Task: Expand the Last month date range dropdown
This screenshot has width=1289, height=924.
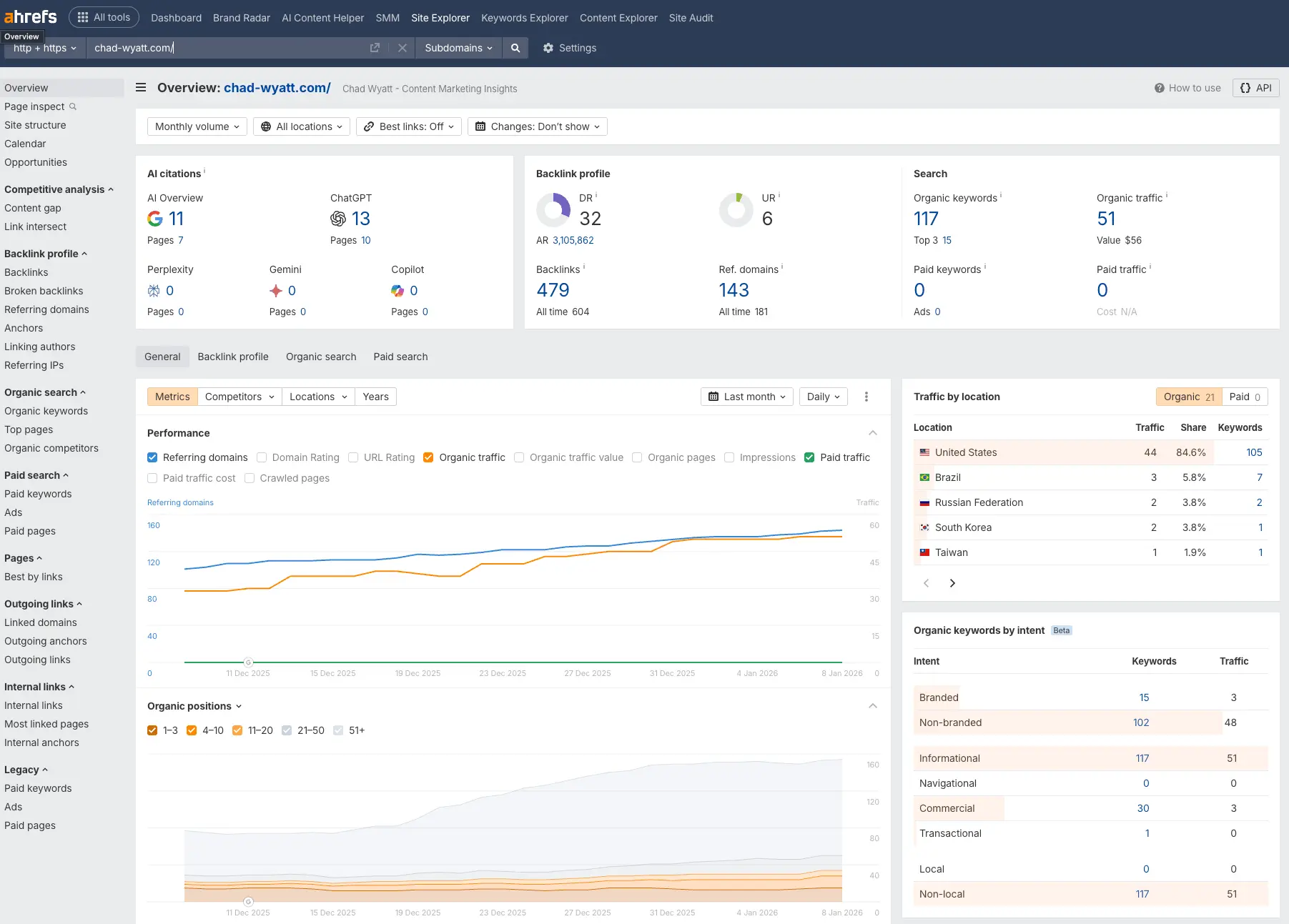Action: coord(746,397)
